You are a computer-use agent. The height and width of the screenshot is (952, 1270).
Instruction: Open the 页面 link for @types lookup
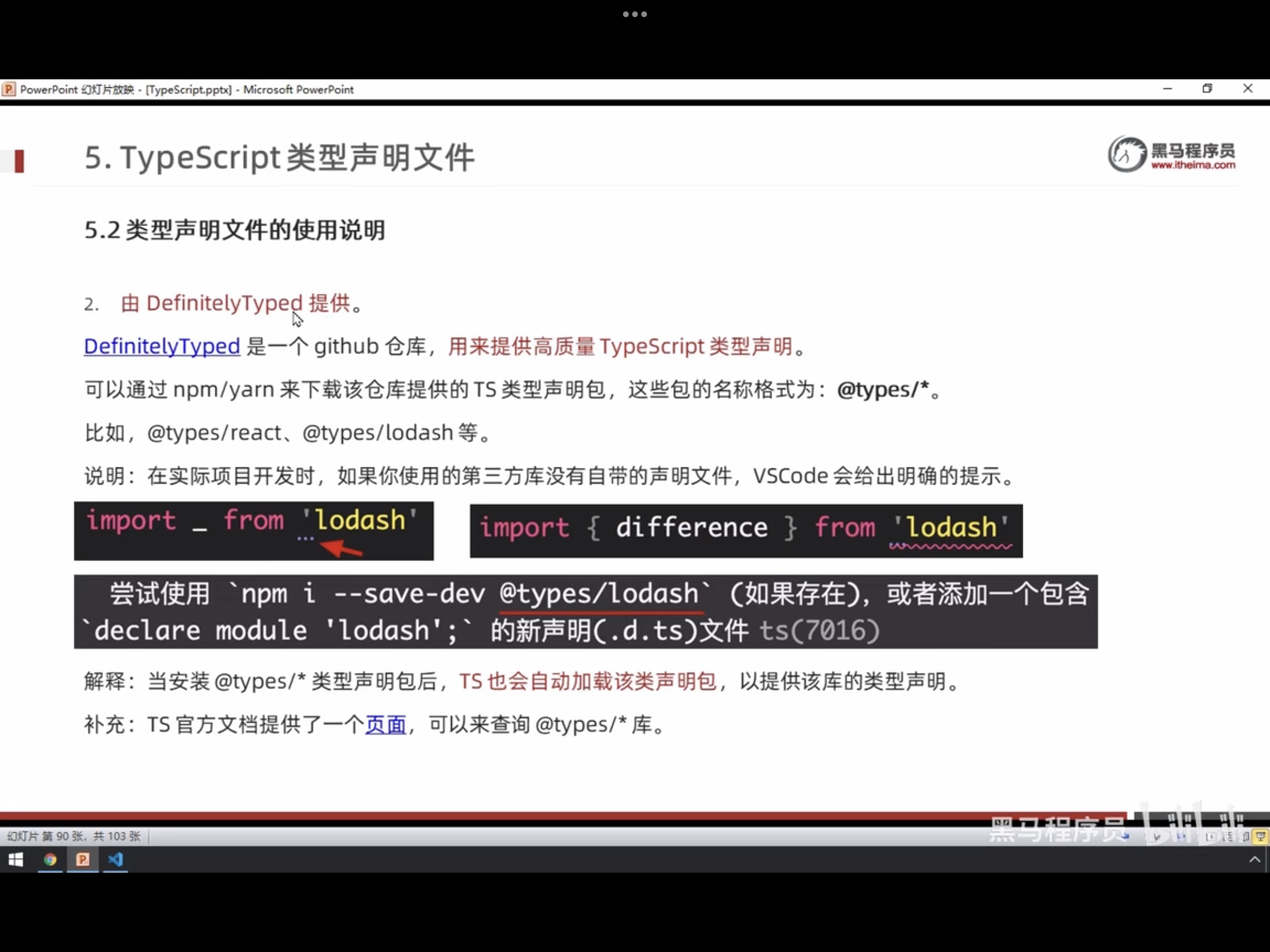click(386, 724)
